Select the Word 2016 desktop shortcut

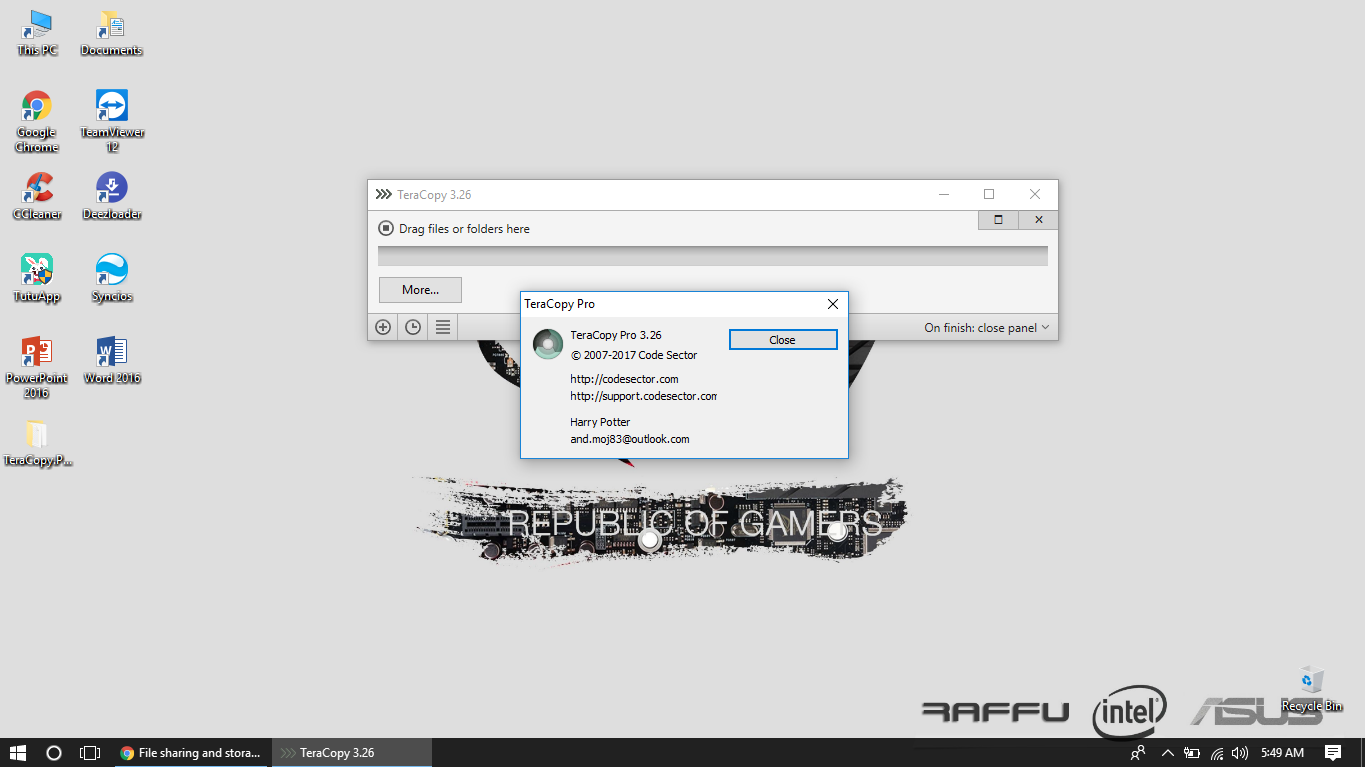pos(112,360)
